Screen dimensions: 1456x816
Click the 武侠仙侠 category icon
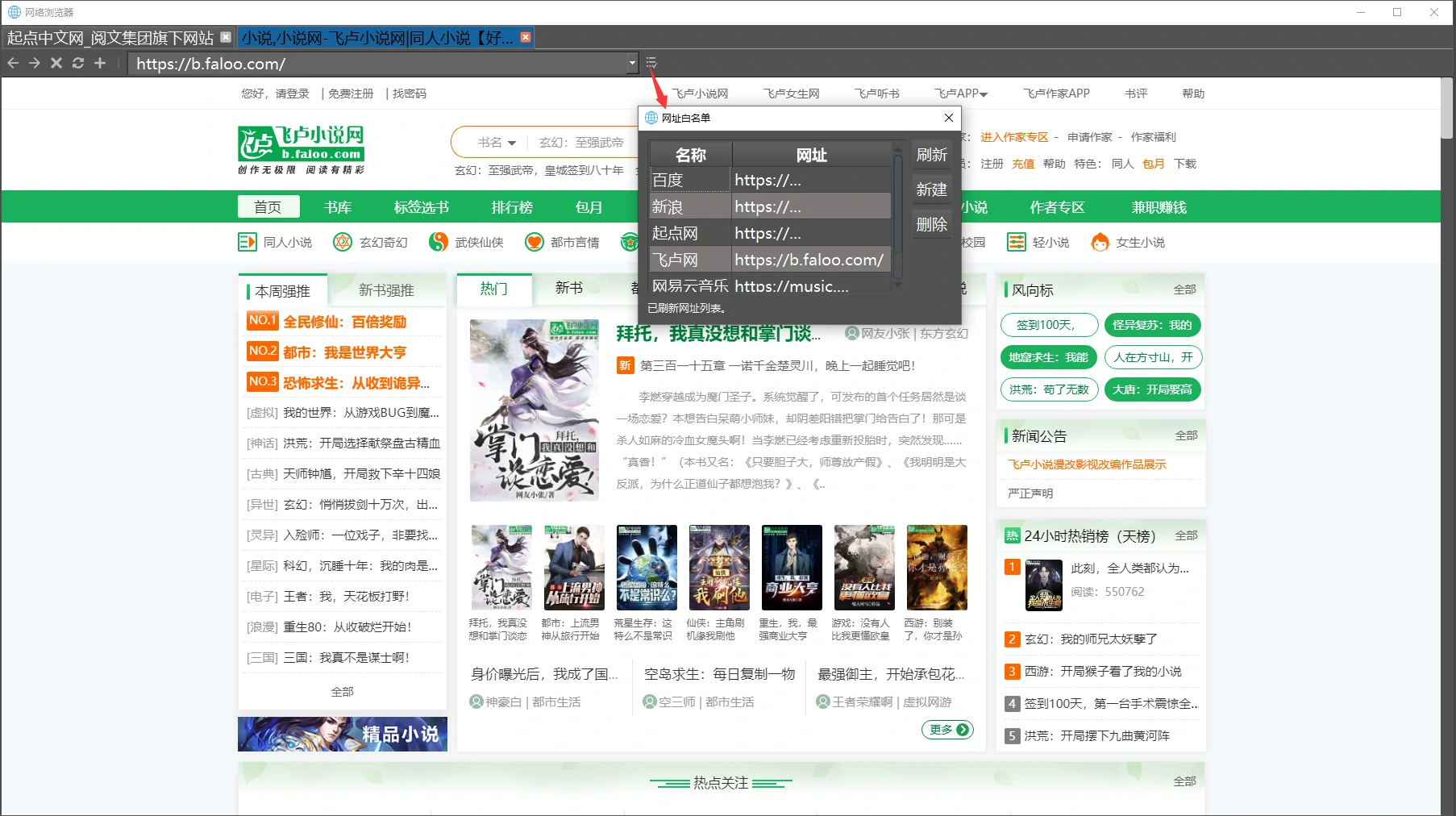[x=439, y=242]
